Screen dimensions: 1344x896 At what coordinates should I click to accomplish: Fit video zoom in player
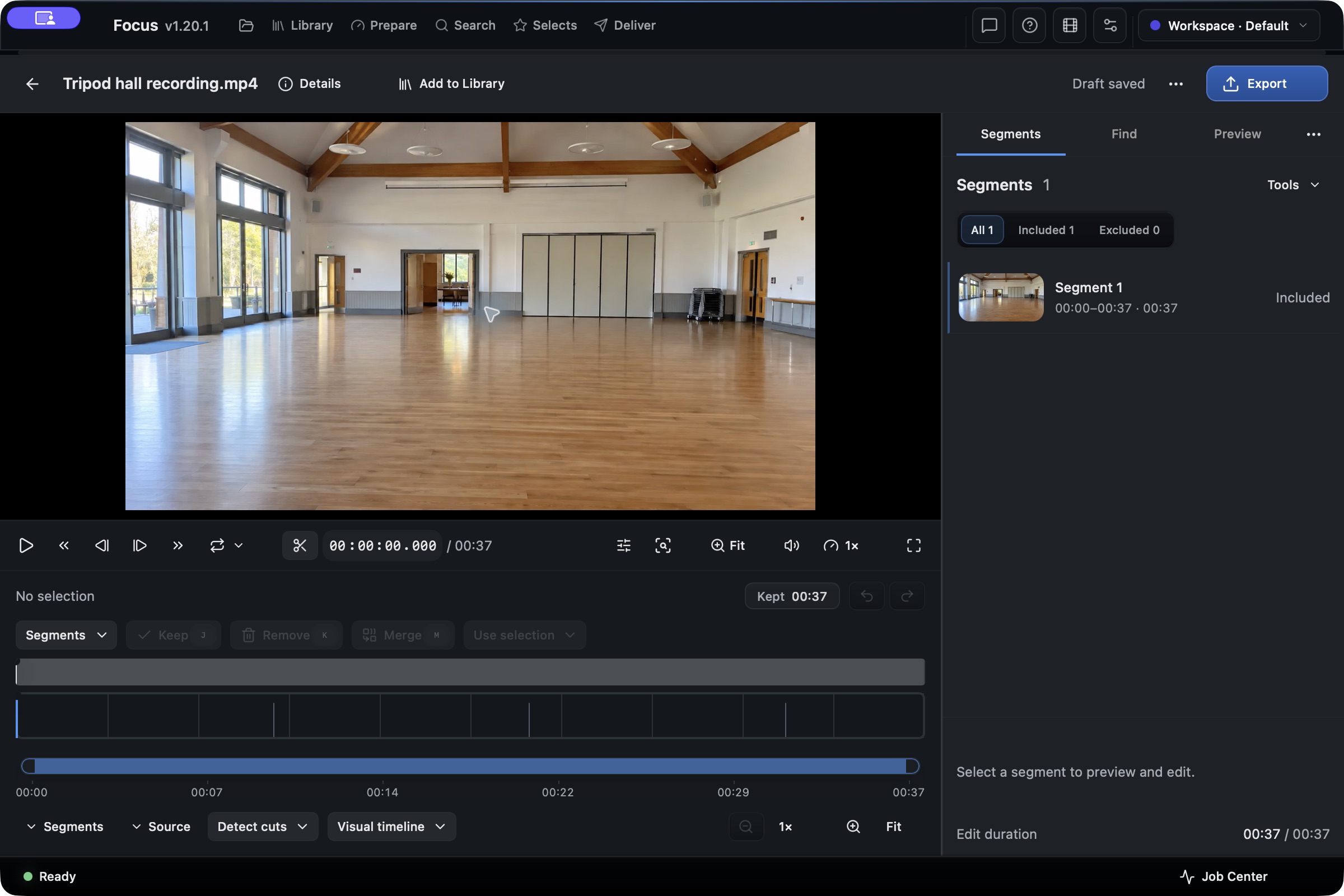(728, 545)
